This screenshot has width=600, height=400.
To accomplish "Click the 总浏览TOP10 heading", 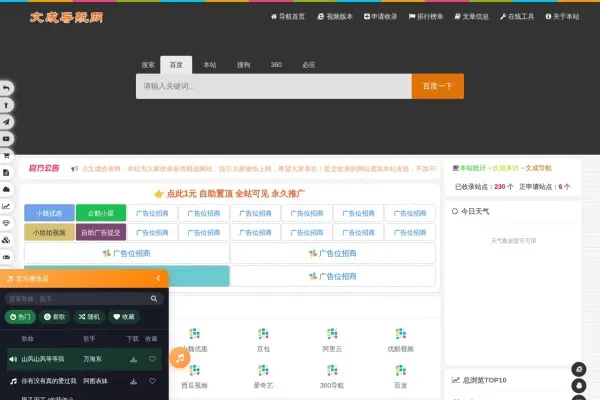I will 479,380.
